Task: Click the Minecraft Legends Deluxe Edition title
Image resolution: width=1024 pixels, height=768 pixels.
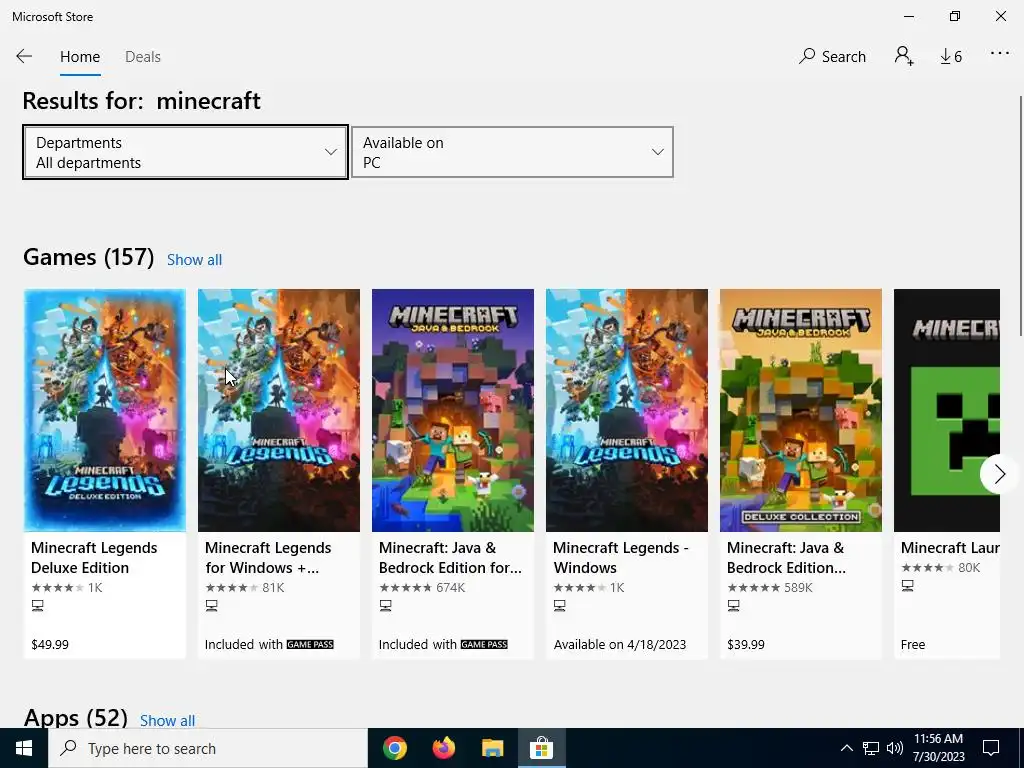Action: [94, 558]
